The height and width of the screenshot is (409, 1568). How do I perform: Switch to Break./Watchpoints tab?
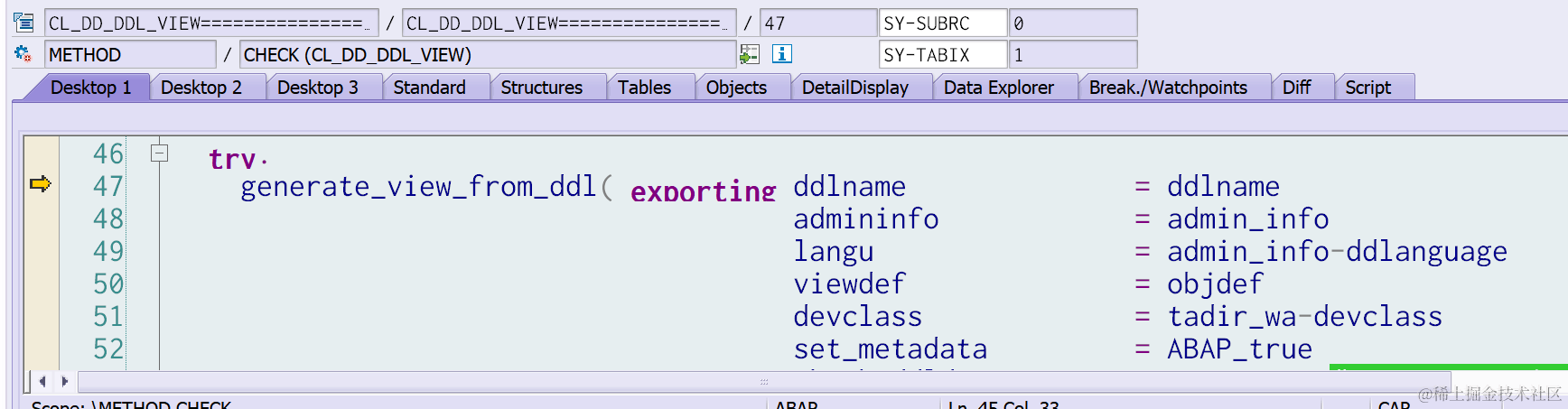point(1168,88)
